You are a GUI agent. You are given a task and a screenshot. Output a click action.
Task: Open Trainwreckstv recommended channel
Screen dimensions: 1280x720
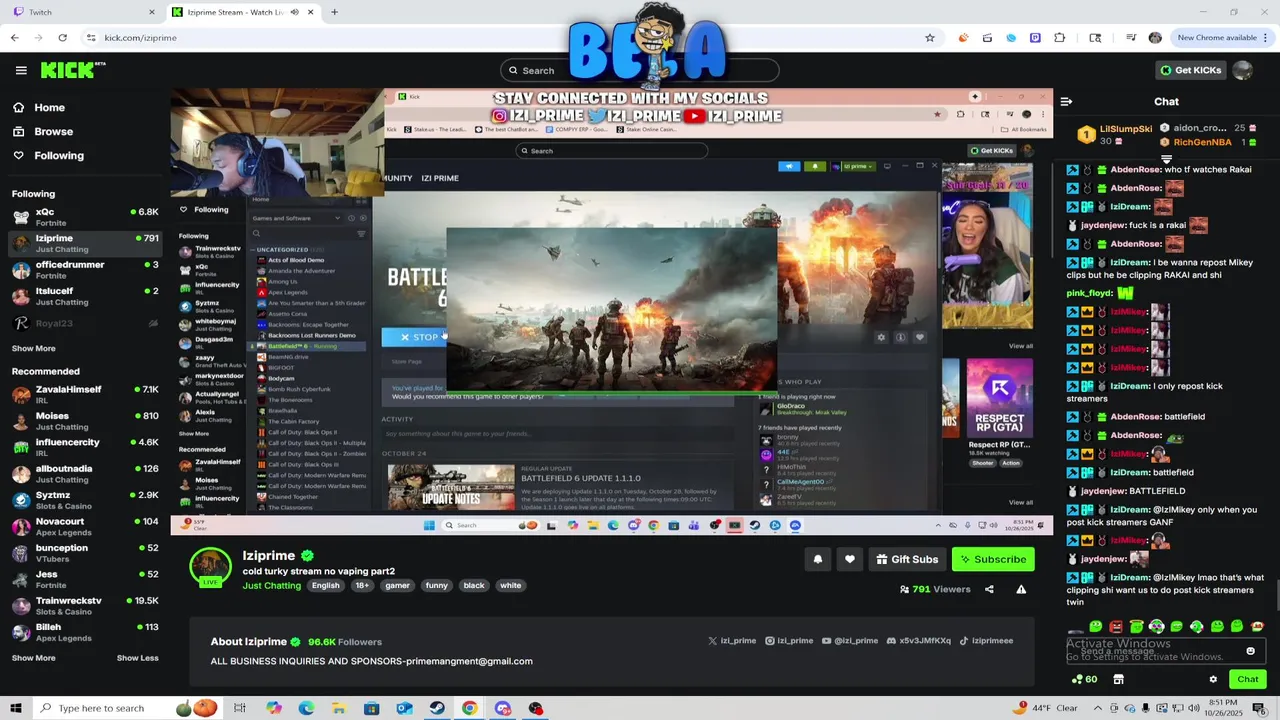pos(85,606)
